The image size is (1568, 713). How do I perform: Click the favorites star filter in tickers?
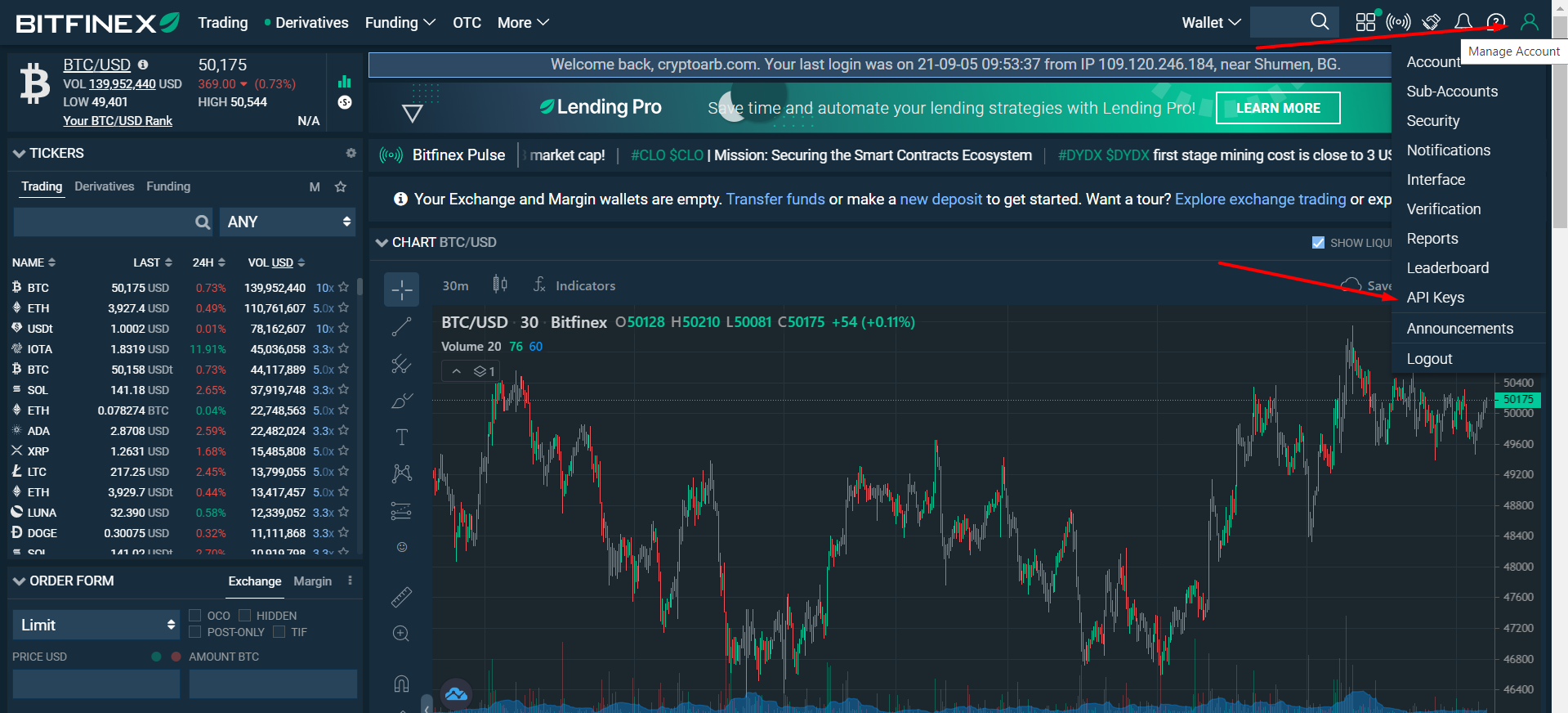click(341, 186)
